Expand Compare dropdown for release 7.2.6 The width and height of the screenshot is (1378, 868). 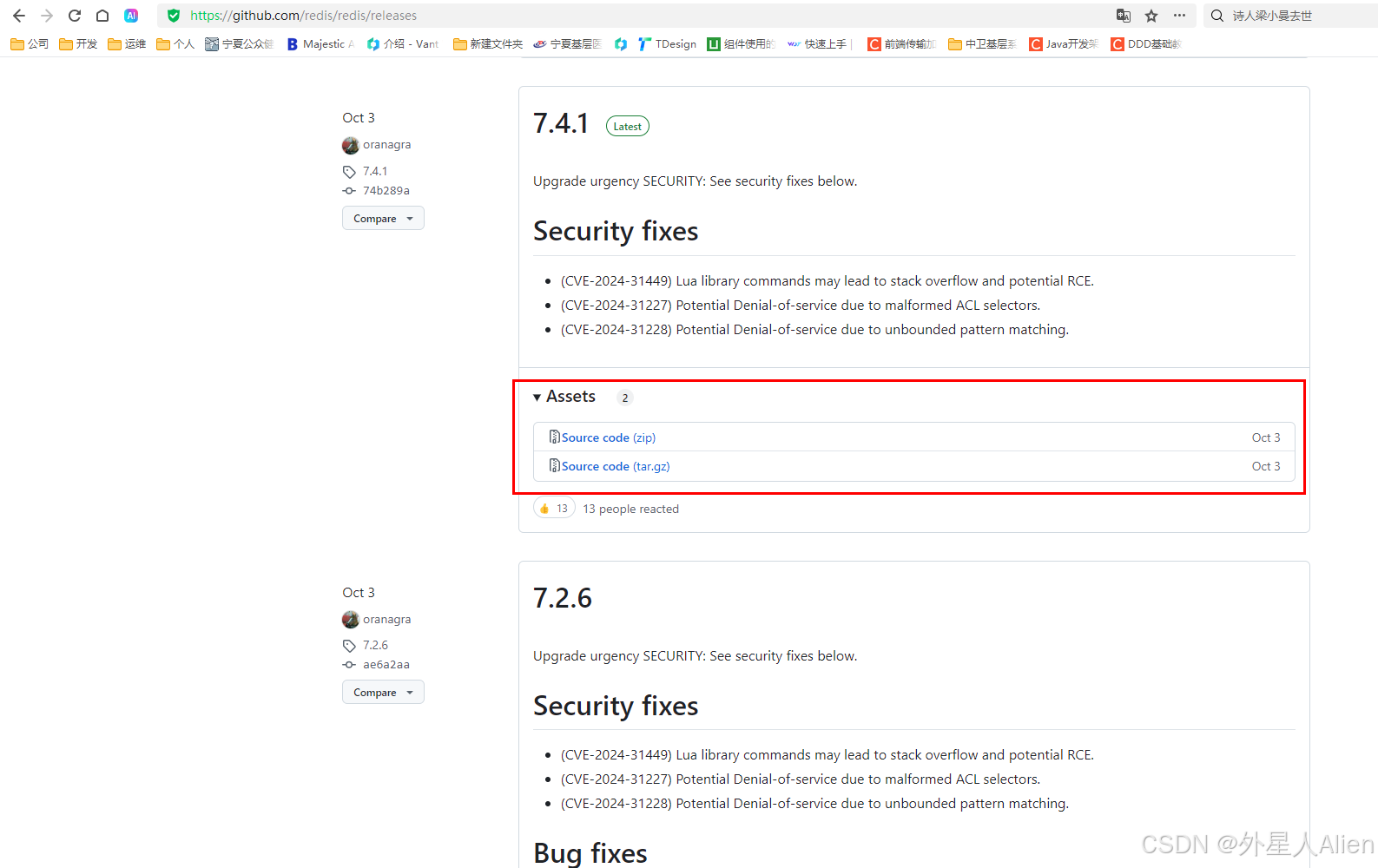[383, 692]
